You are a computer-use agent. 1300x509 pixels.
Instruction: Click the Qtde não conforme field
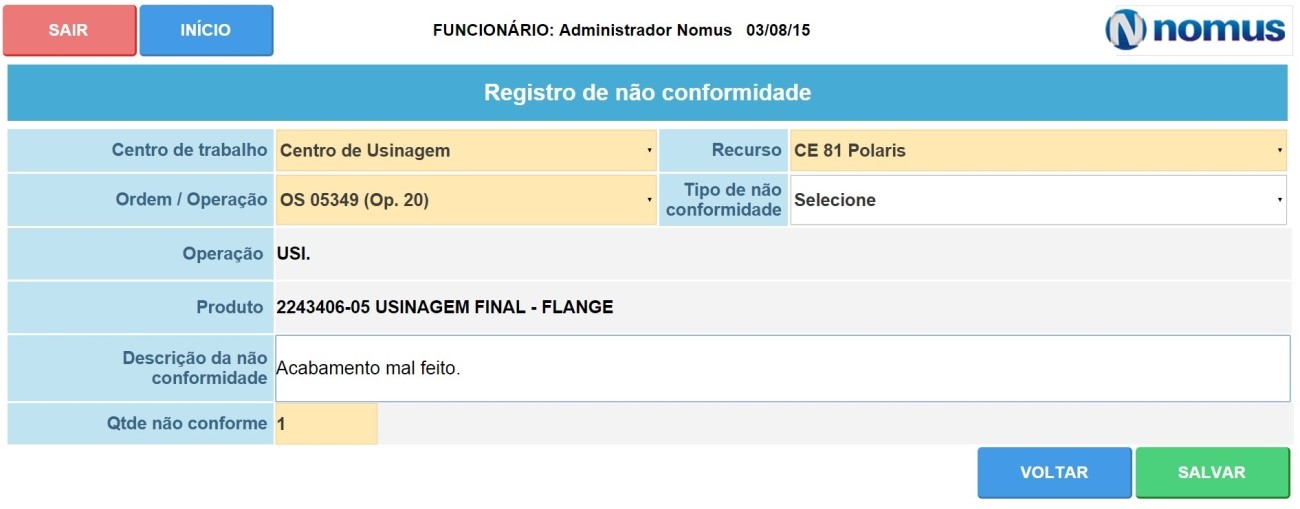[x=327, y=424]
